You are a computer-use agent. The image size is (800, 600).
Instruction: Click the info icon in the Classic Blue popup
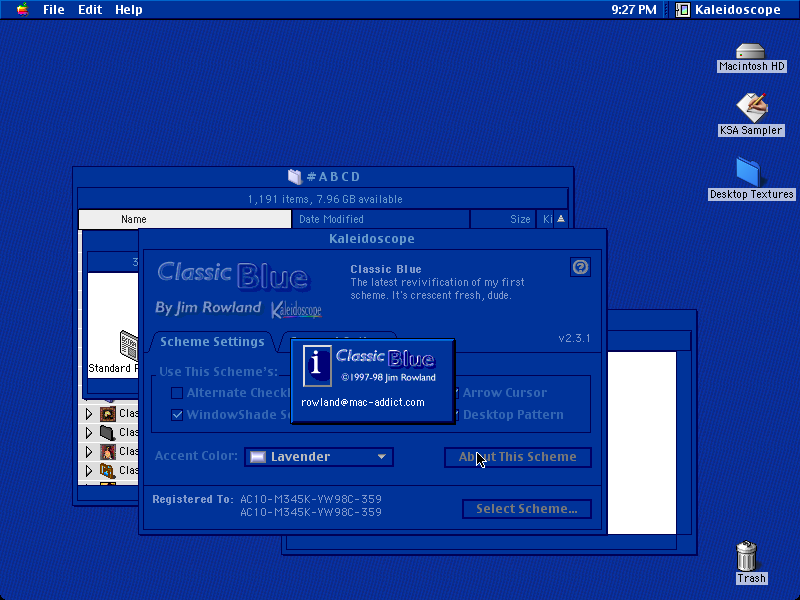317,366
